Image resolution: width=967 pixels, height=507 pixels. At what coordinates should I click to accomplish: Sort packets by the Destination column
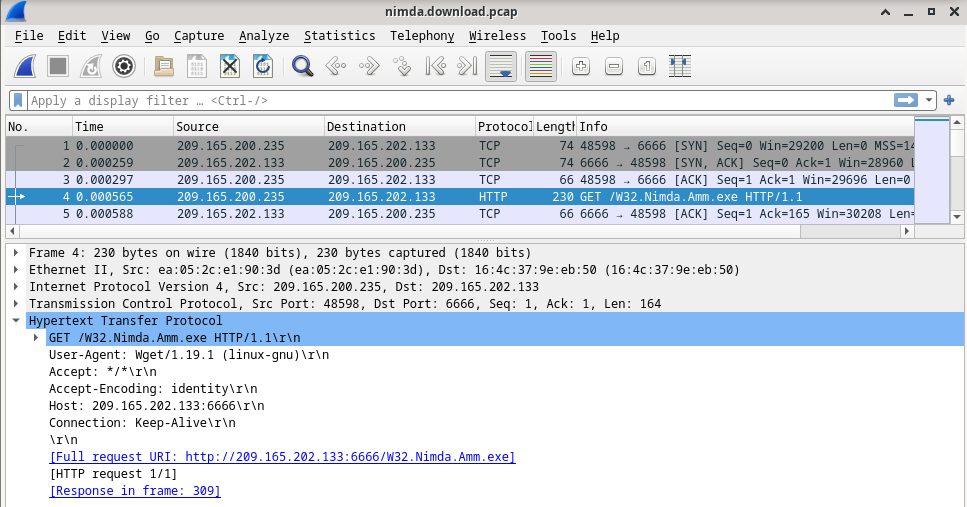(x=400, y=126)
